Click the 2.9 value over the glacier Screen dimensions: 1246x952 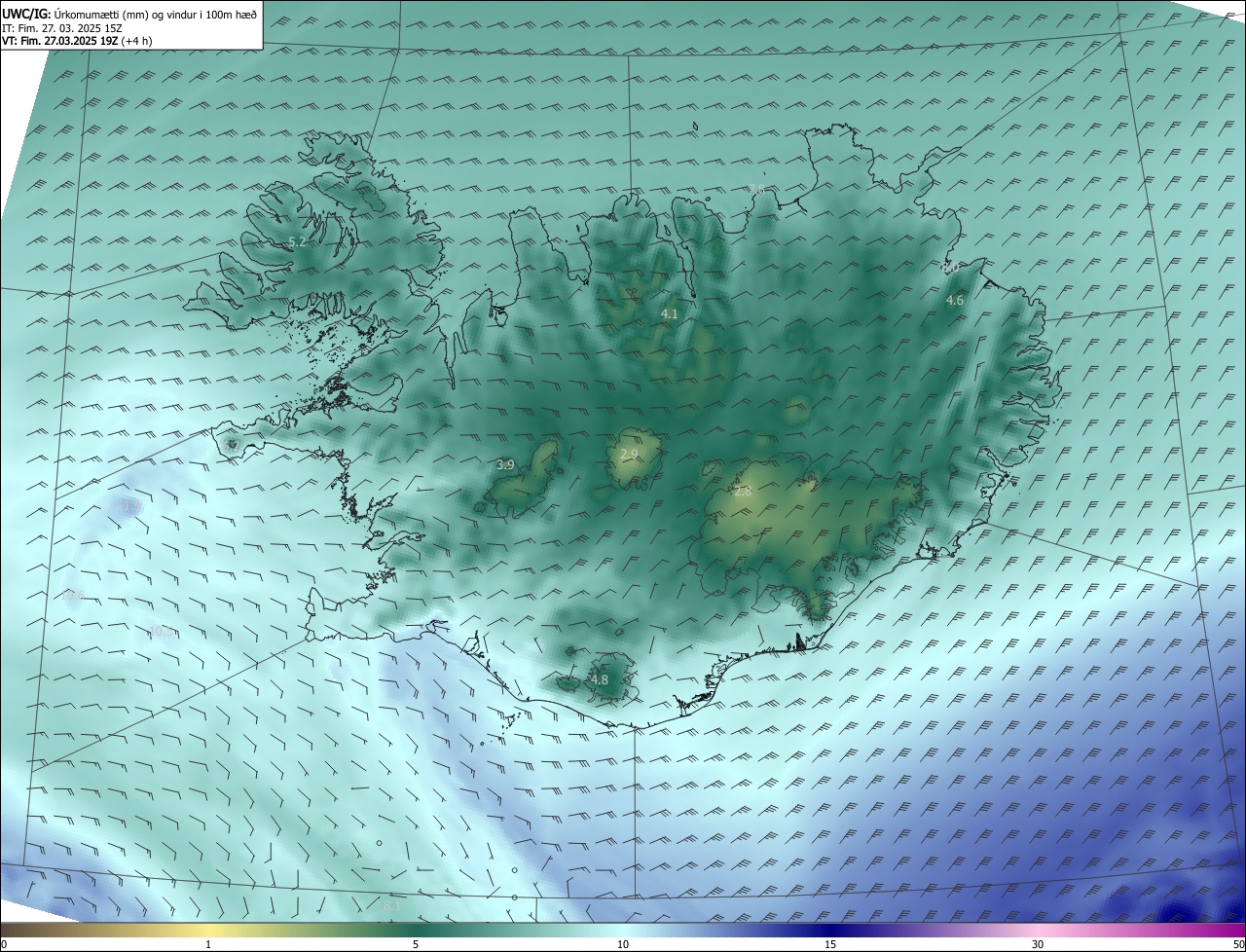pyautogui.click(x=630, y=455)
